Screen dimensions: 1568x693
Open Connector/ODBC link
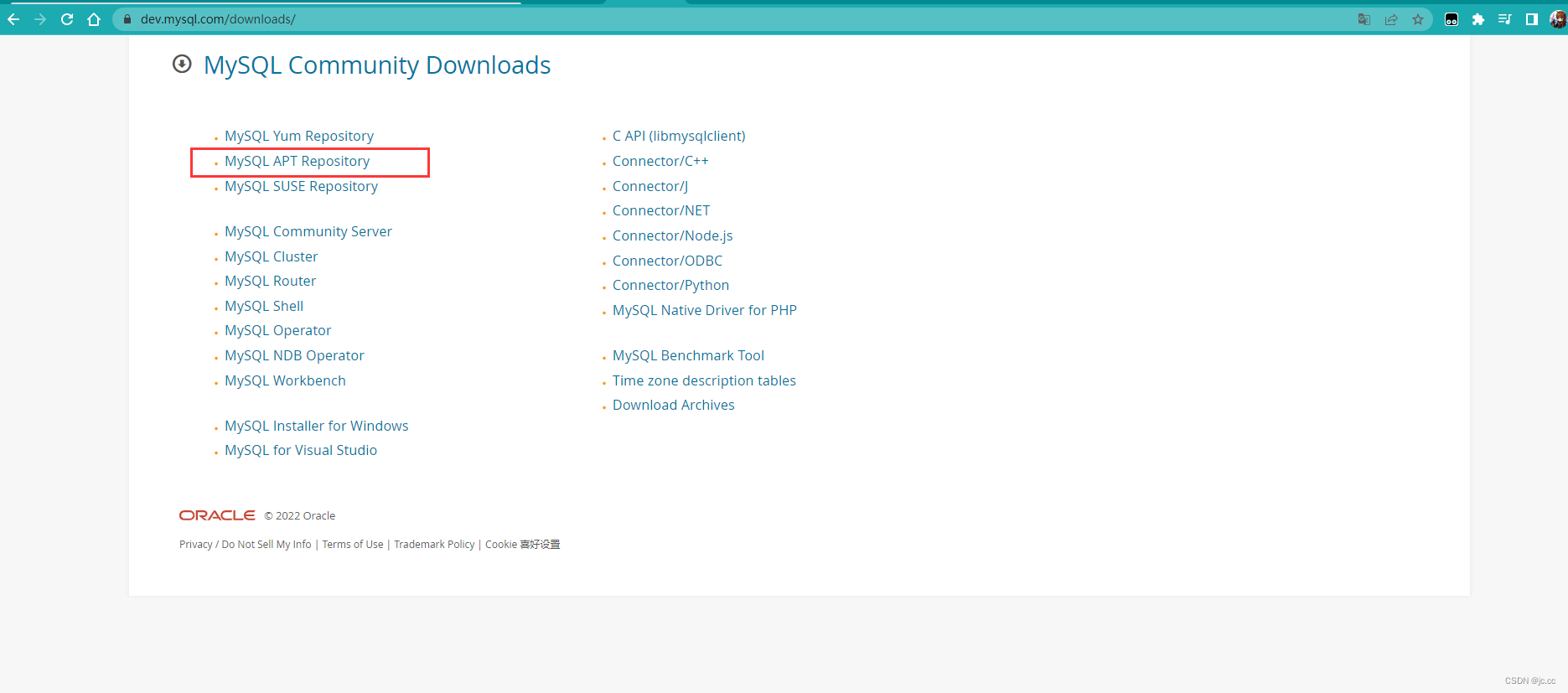[x=667, y=261]
